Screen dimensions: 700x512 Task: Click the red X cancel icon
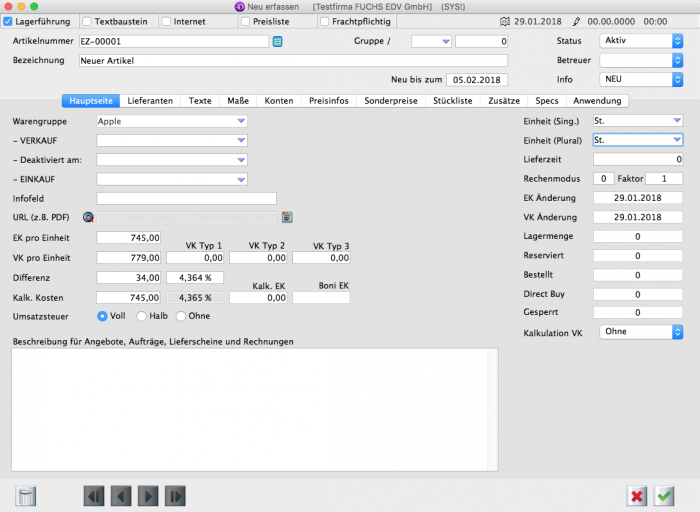[637, 495]
